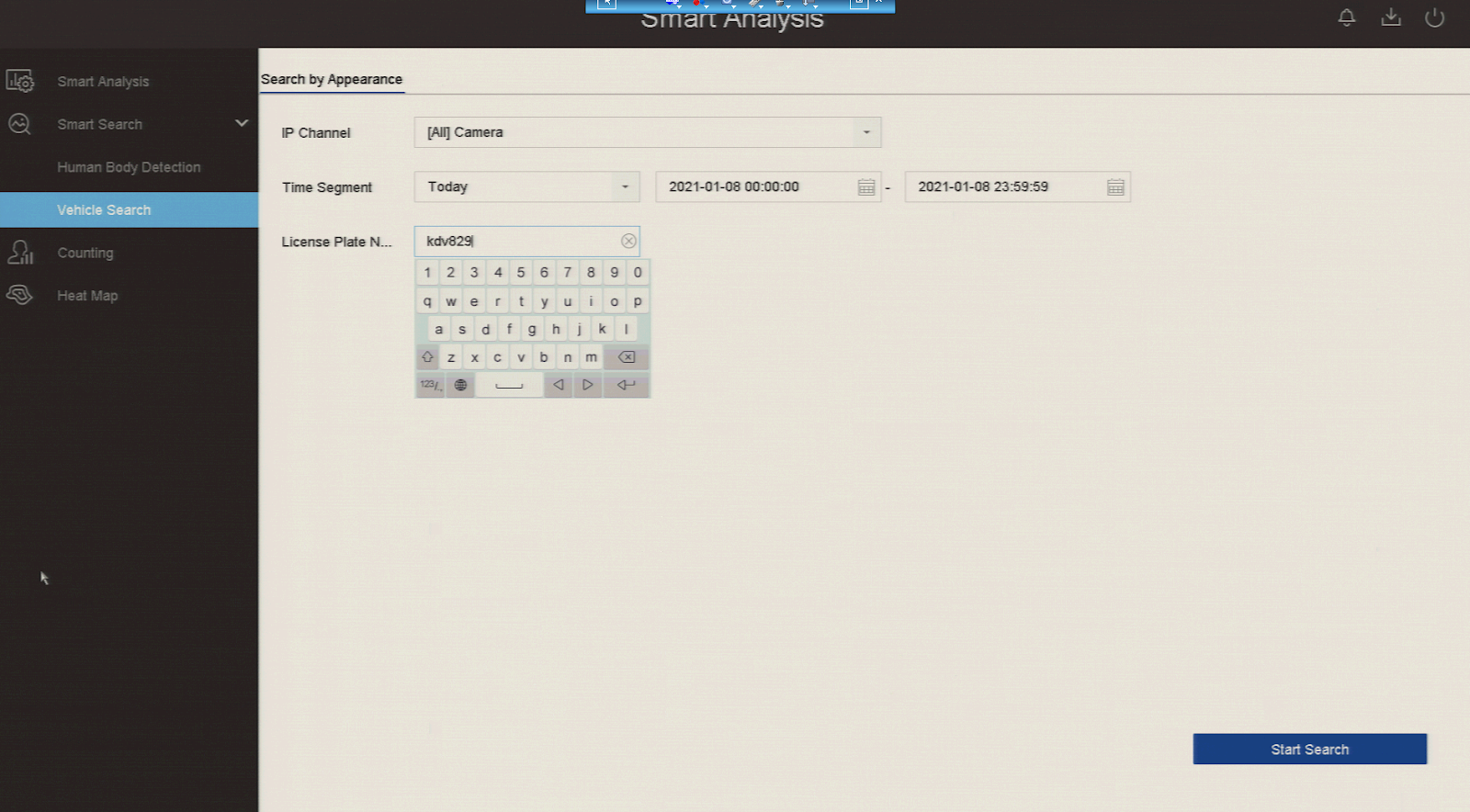Image resolution: width=1470 pixels, height=812 pixels.
Task: Tap the letter p key
Action: (638, 301)
